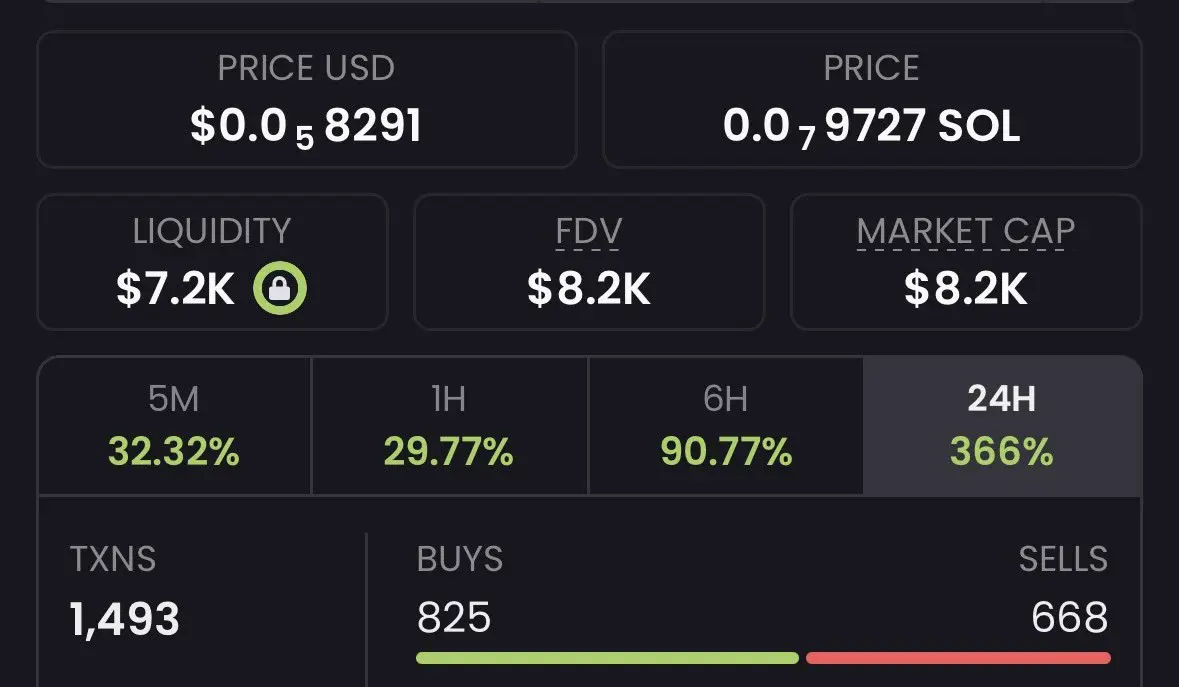Click the TXNS label
The image size is (1179, 687).
coord(113,559)
